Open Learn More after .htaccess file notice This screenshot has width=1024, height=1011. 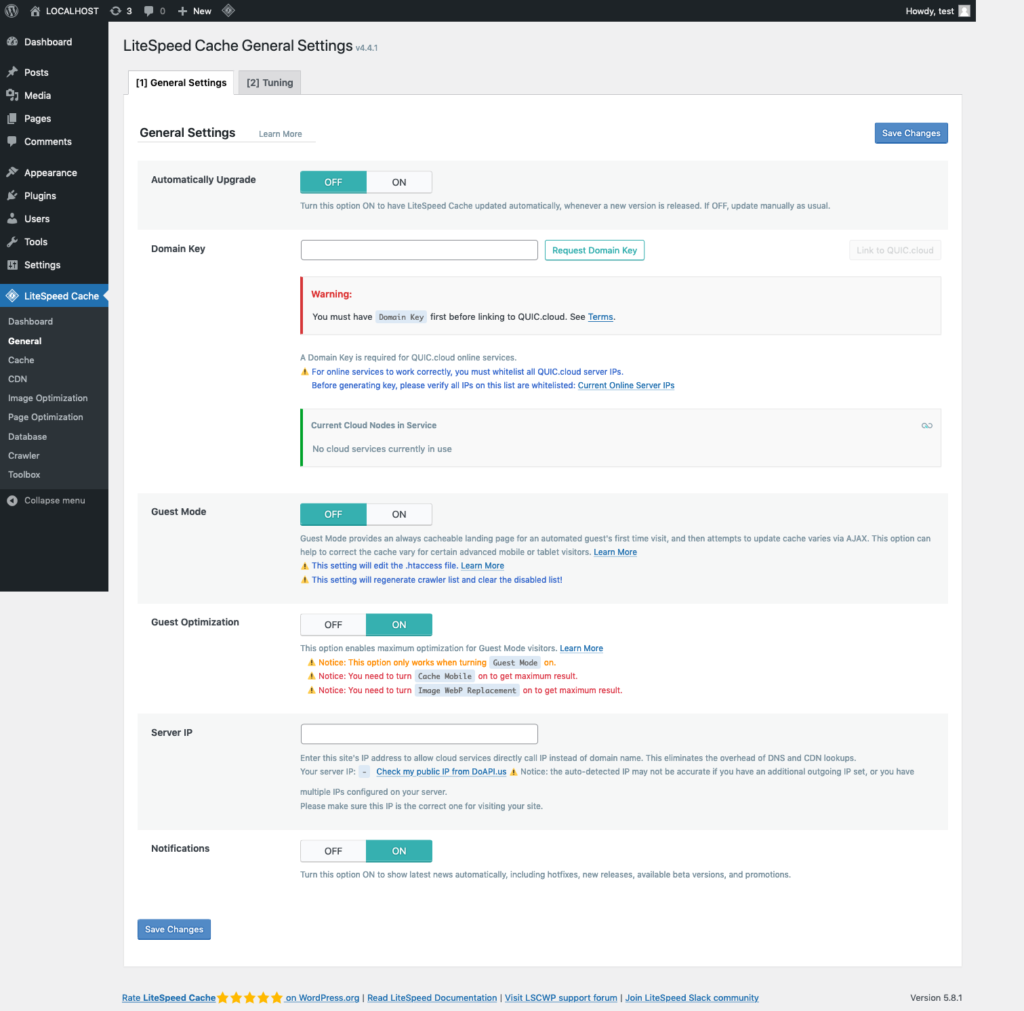pos(482,566)
